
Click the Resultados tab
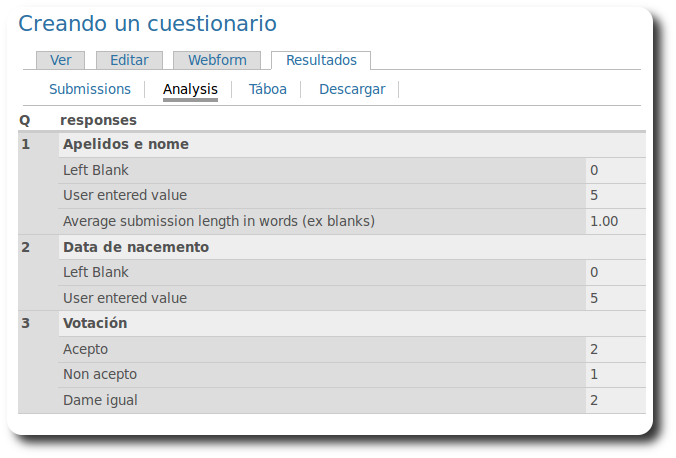320,60
